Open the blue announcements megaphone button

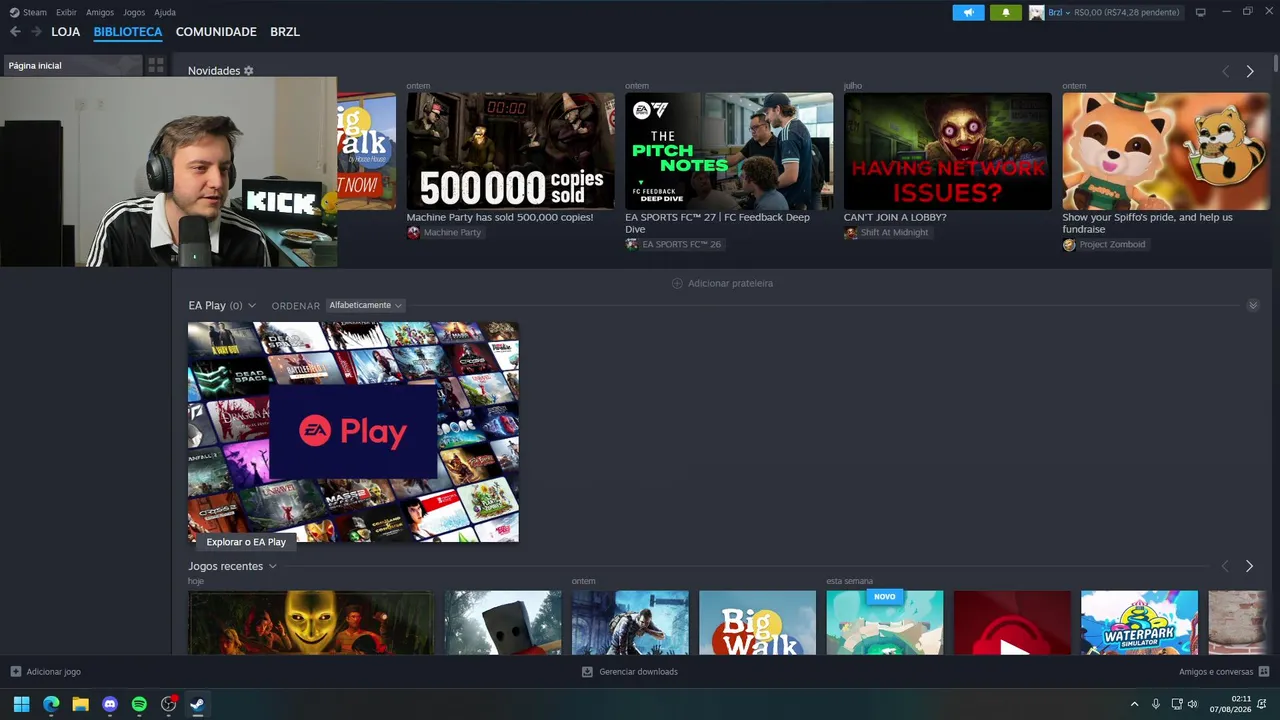pyautogui.click(x=968, y=12)
